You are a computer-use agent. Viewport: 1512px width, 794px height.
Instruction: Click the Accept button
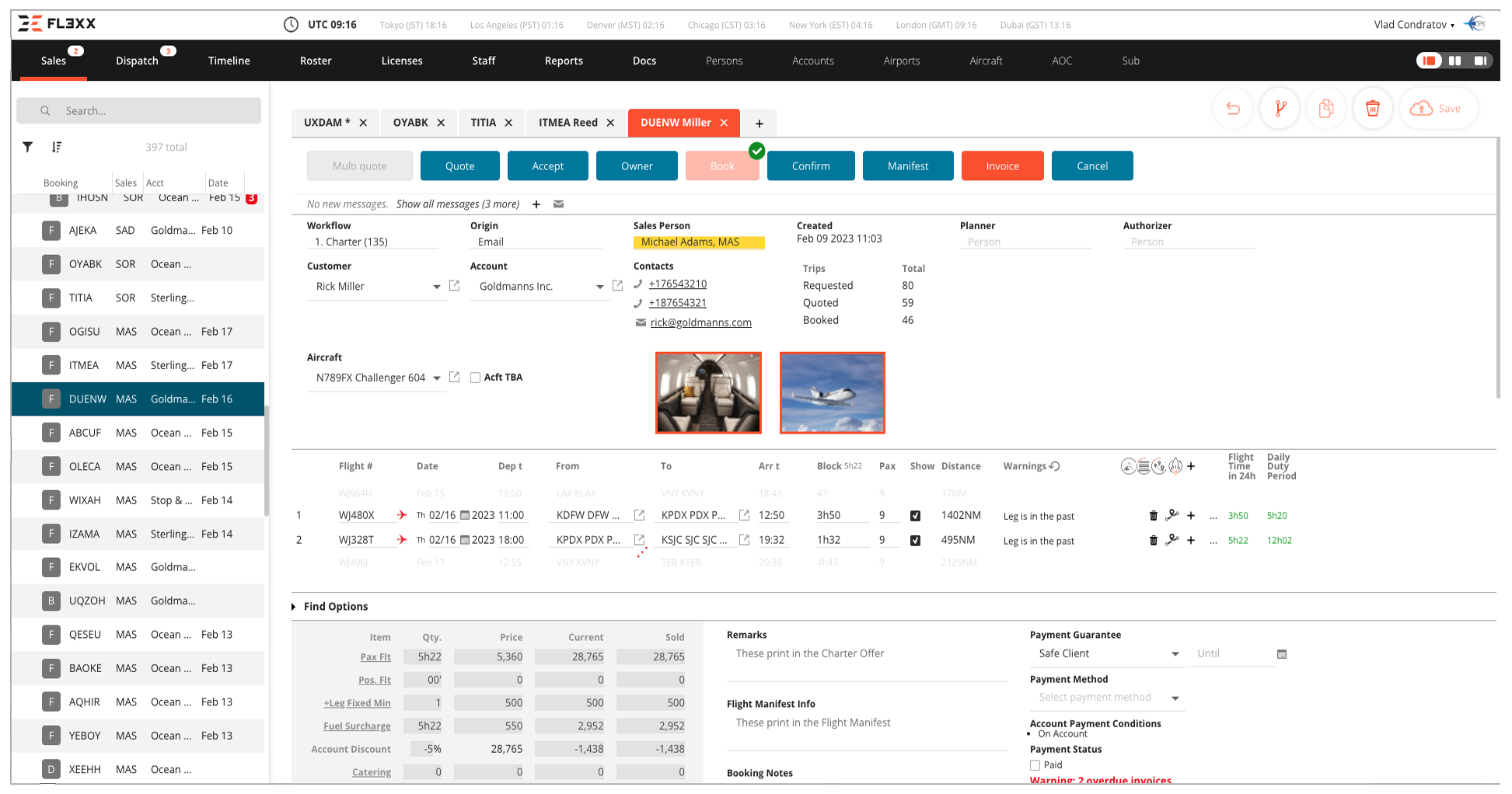coord(548,166)
